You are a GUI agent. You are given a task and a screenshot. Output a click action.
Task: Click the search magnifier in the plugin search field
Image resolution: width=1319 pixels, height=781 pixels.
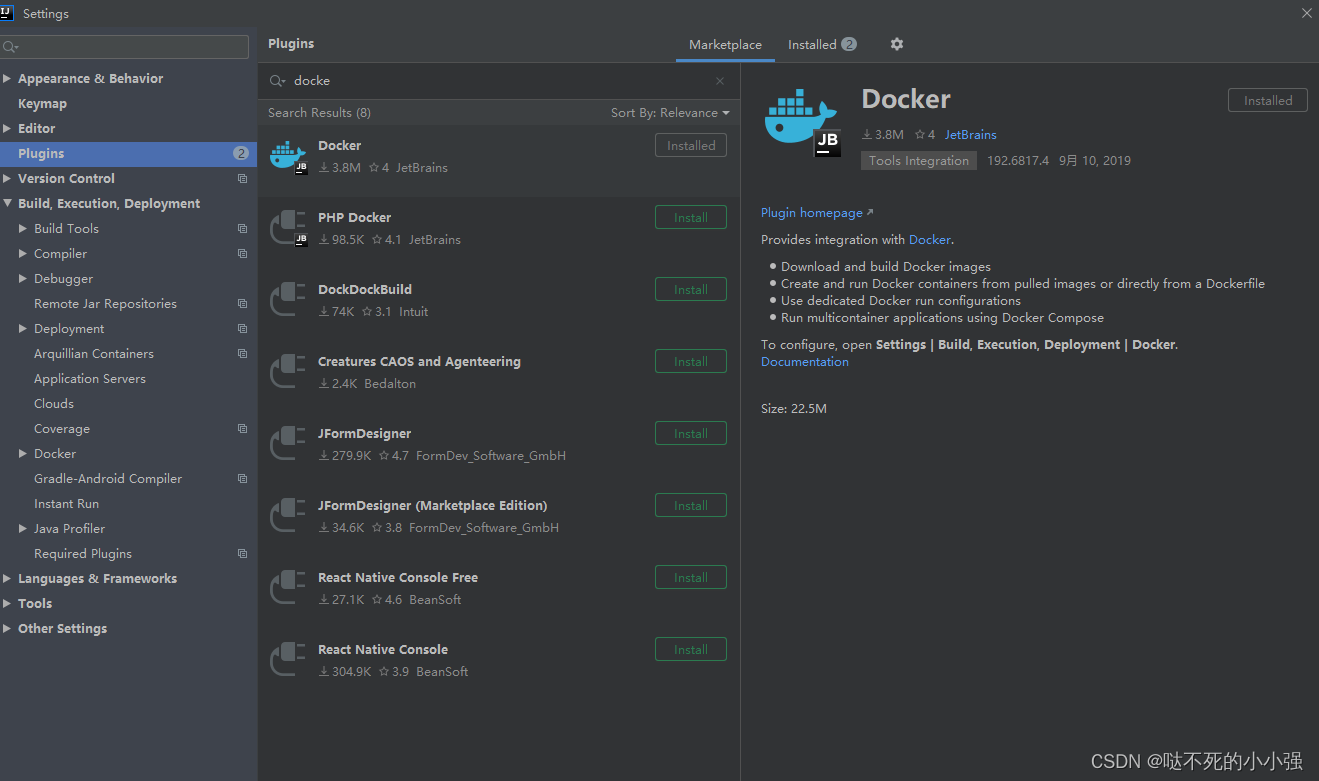pos(277,81)
